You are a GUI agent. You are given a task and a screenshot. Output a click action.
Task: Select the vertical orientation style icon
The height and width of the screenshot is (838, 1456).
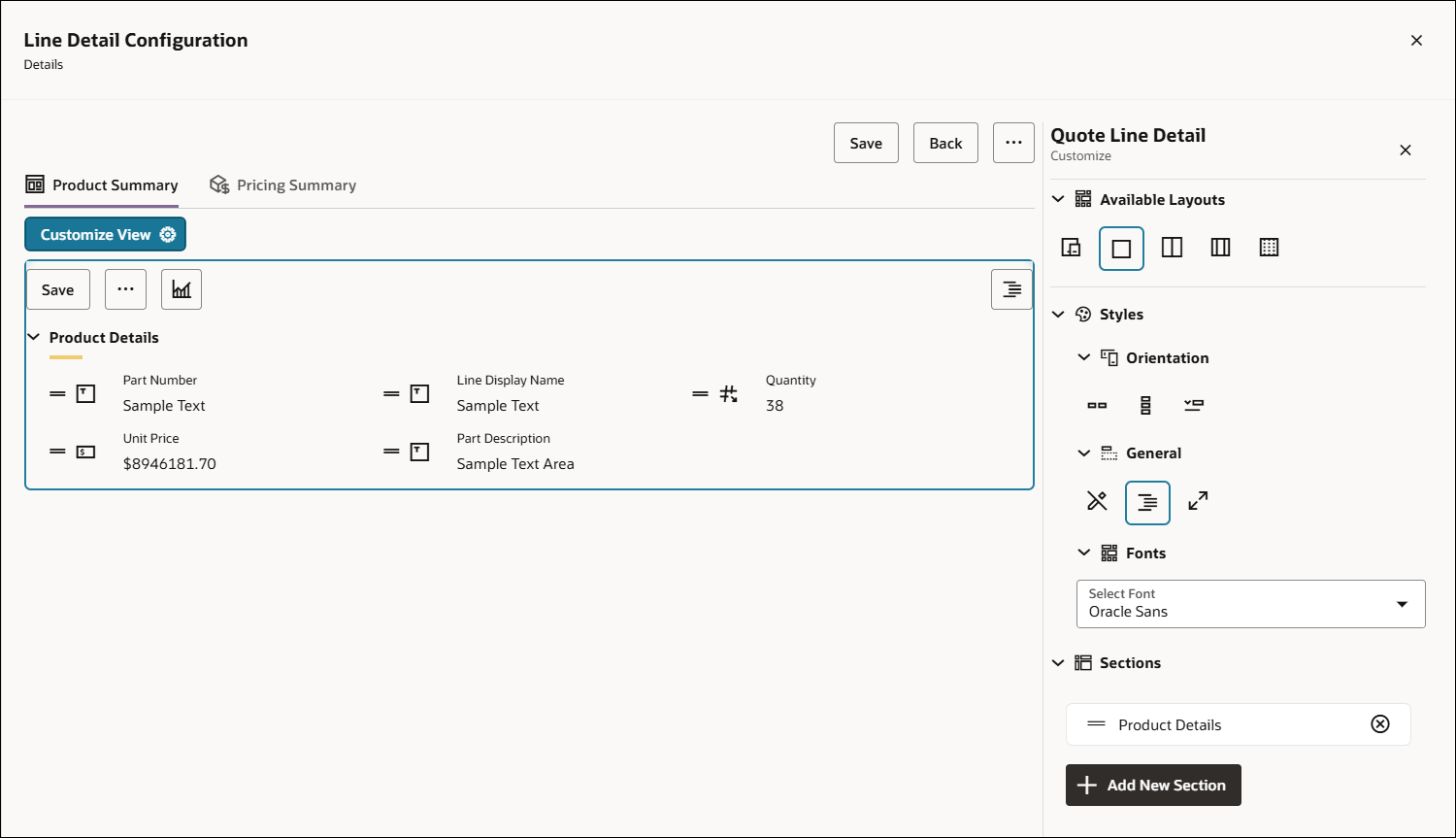pyautogui.click(x=1146, y=405)
